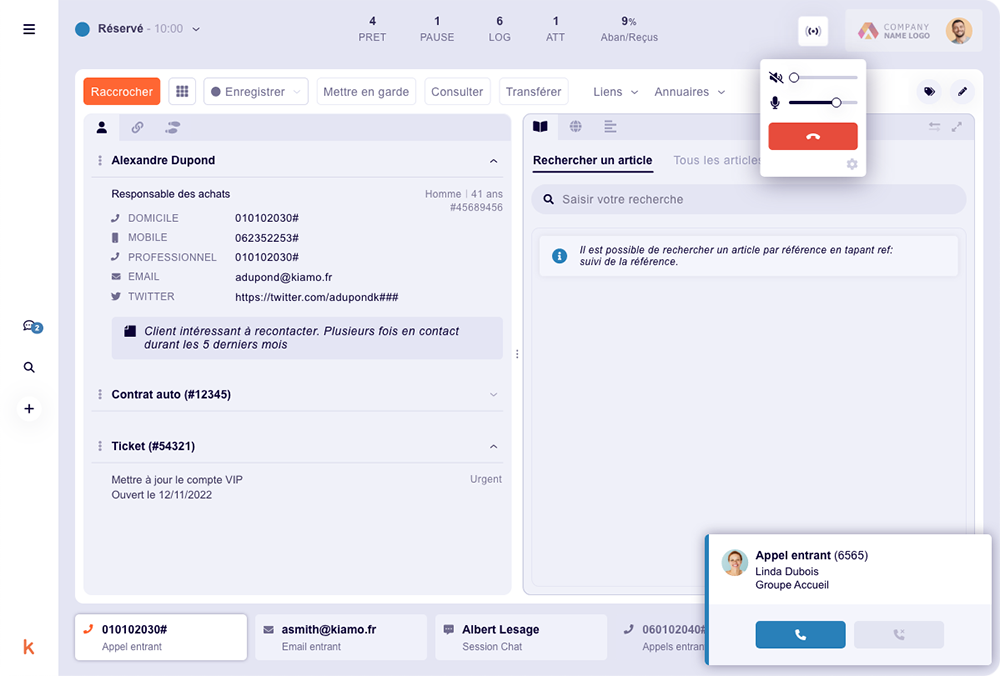Click the PAUSE counter

tap(437, 29)
